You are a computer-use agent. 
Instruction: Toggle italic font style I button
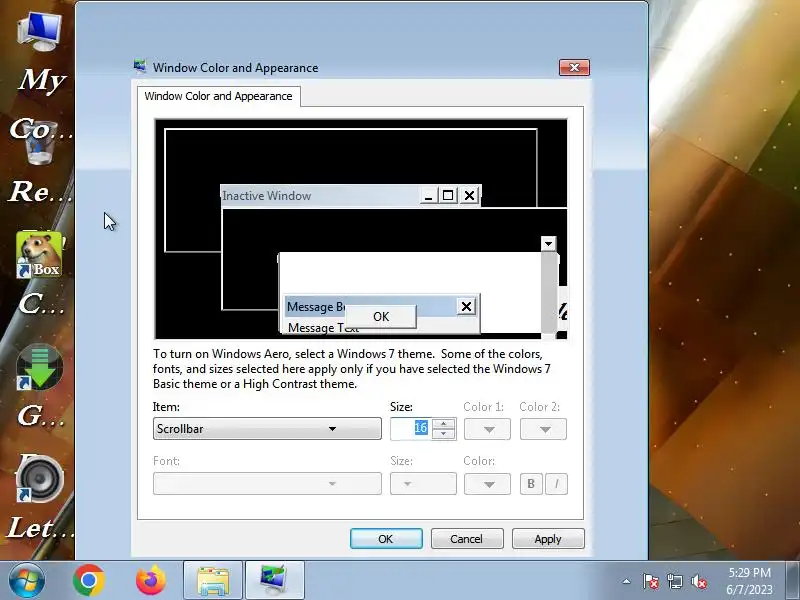coord(557,484)
